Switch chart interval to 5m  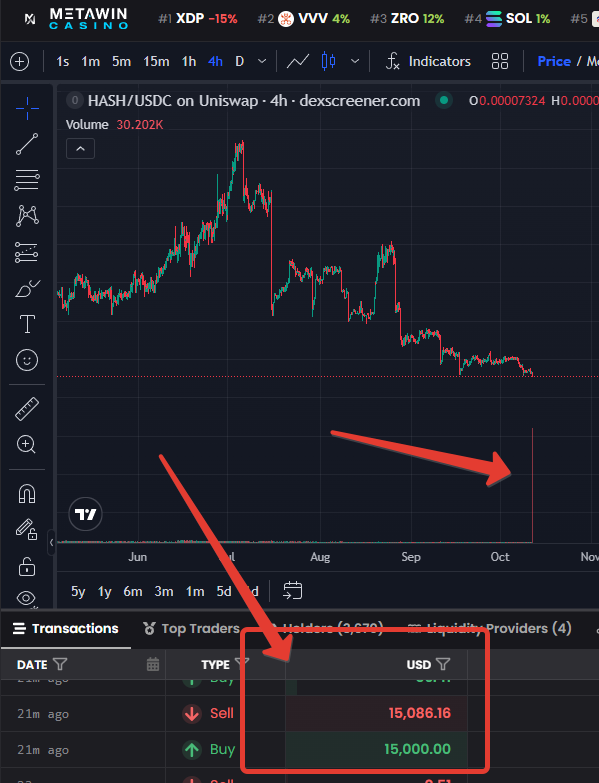tap(121, 61)
